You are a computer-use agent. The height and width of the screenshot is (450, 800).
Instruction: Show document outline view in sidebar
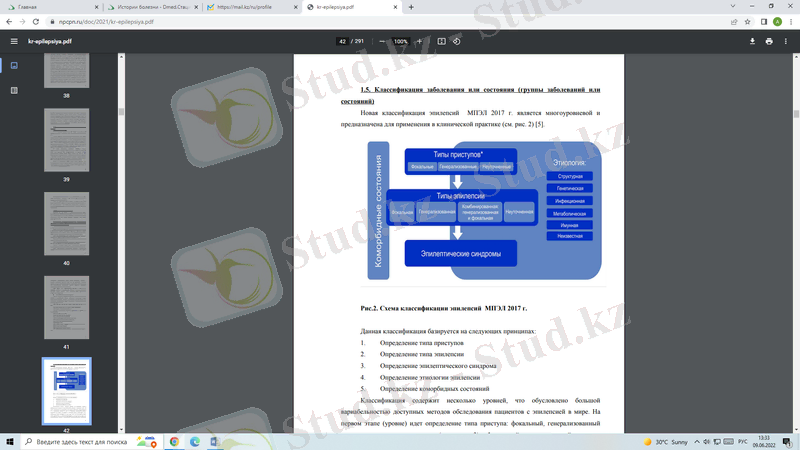(14, 90)
